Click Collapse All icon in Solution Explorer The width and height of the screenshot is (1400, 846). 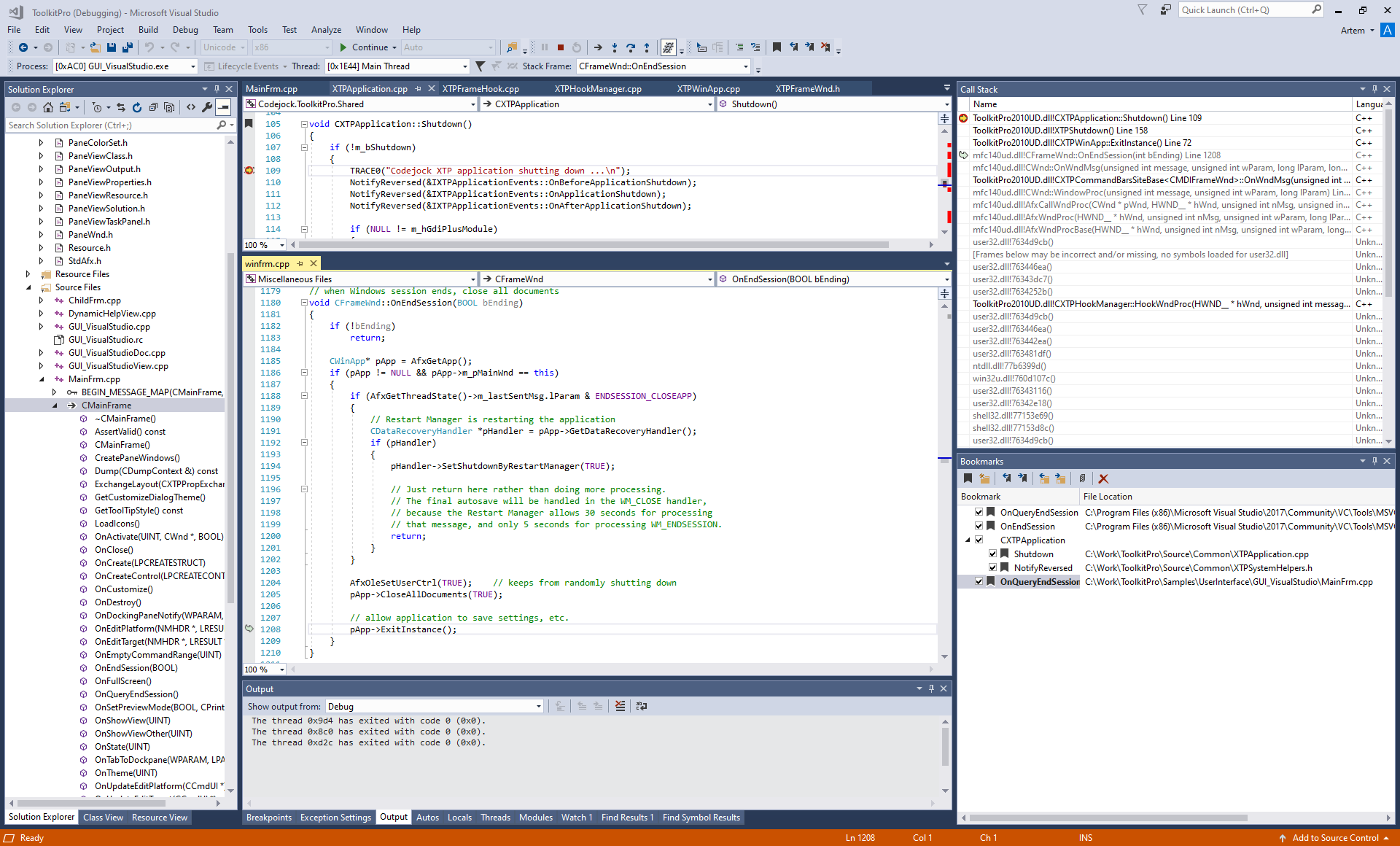pyautogui.click(x=153, y=107)
